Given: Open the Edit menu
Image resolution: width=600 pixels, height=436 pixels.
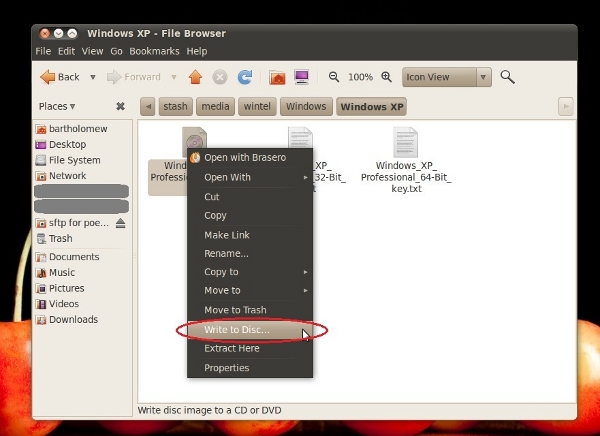Looking at the screenshot, I should click(x=66, y=51).
